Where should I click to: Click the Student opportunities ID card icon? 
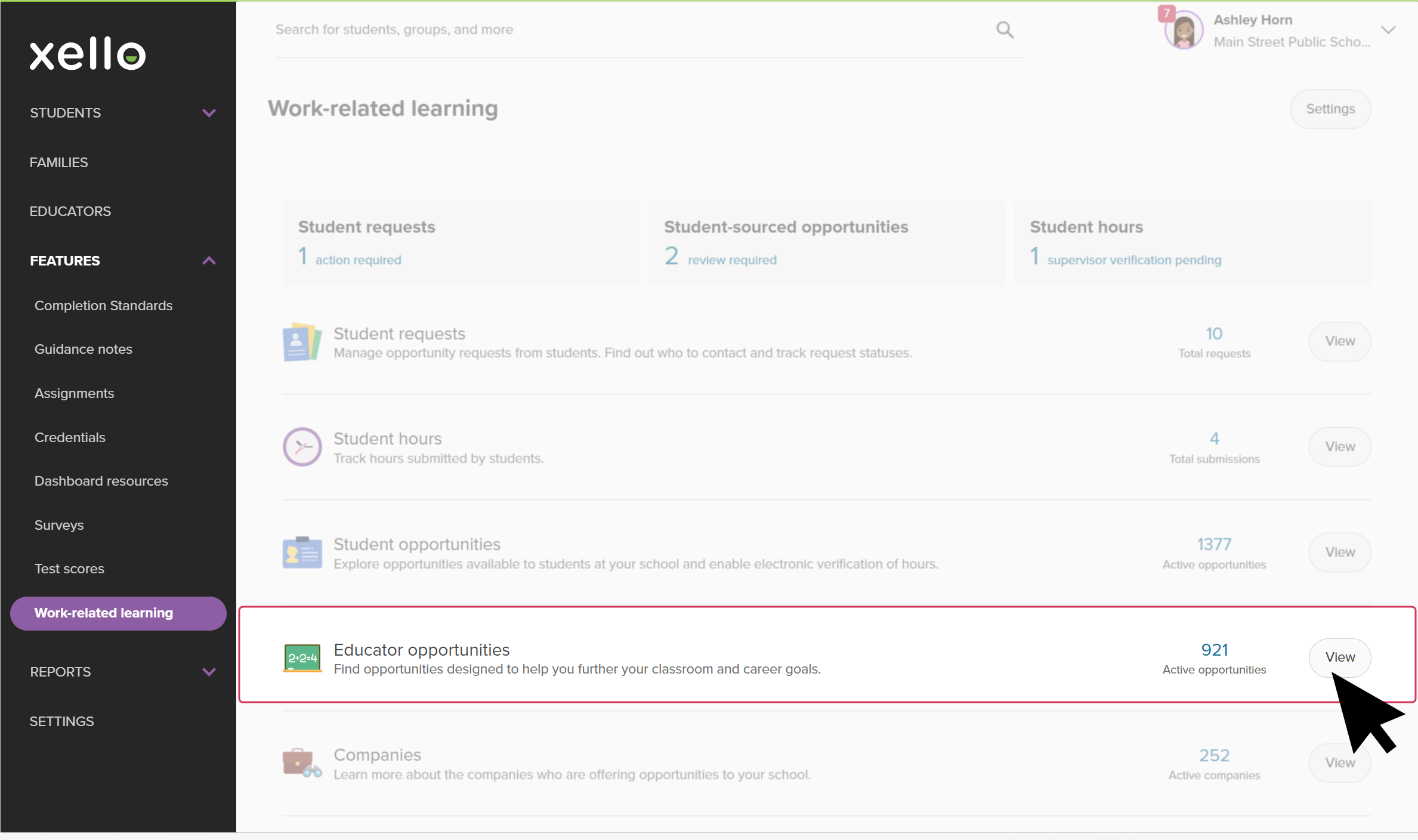[302, 552]
